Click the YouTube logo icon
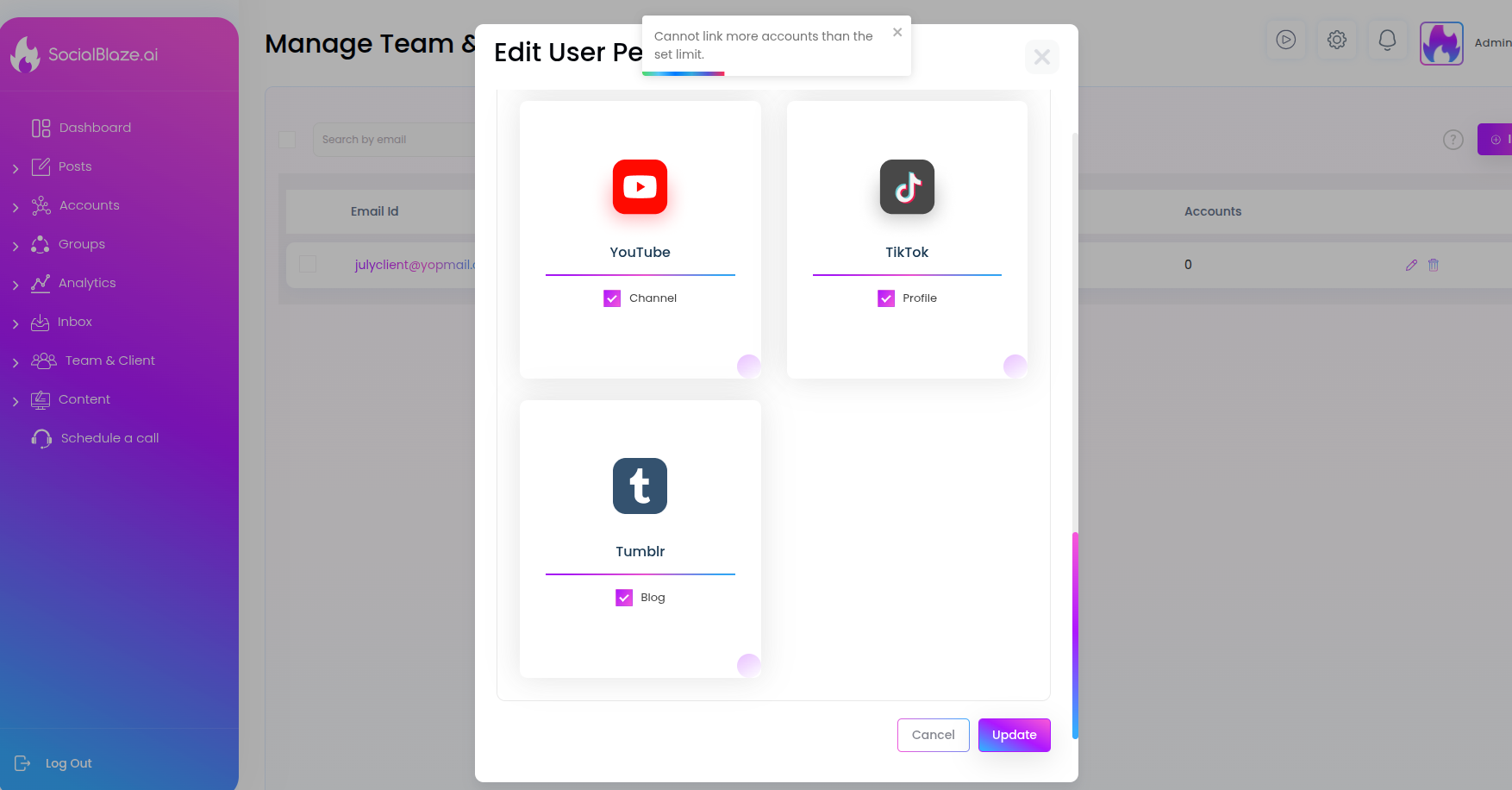The width and height of the screenshot is (1512, 790). 640,186
